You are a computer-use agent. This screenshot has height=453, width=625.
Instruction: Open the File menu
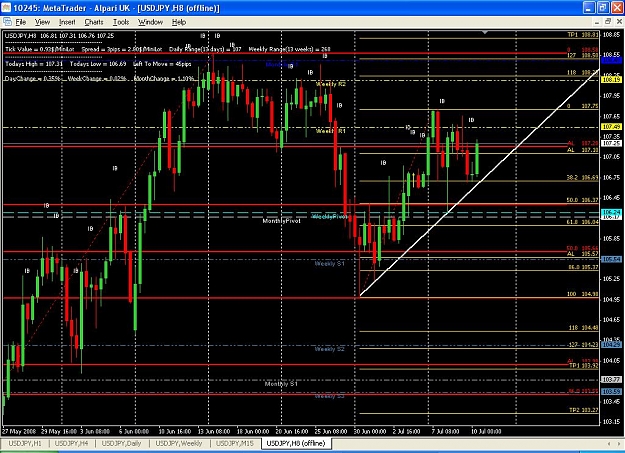tap(21, 22)
